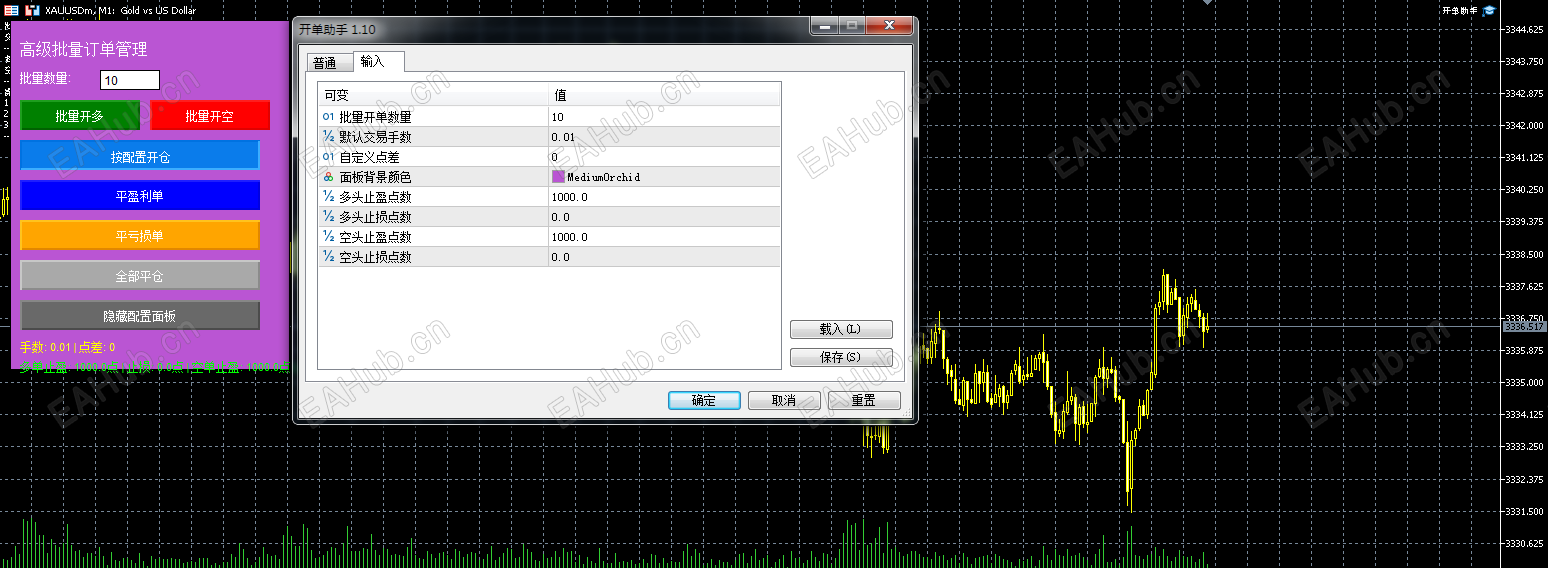The image size is (1548, 568).
Task: Click the XAUUSDm, M1 chart title text
Action: pyautogui.click(x=120, y=10)
